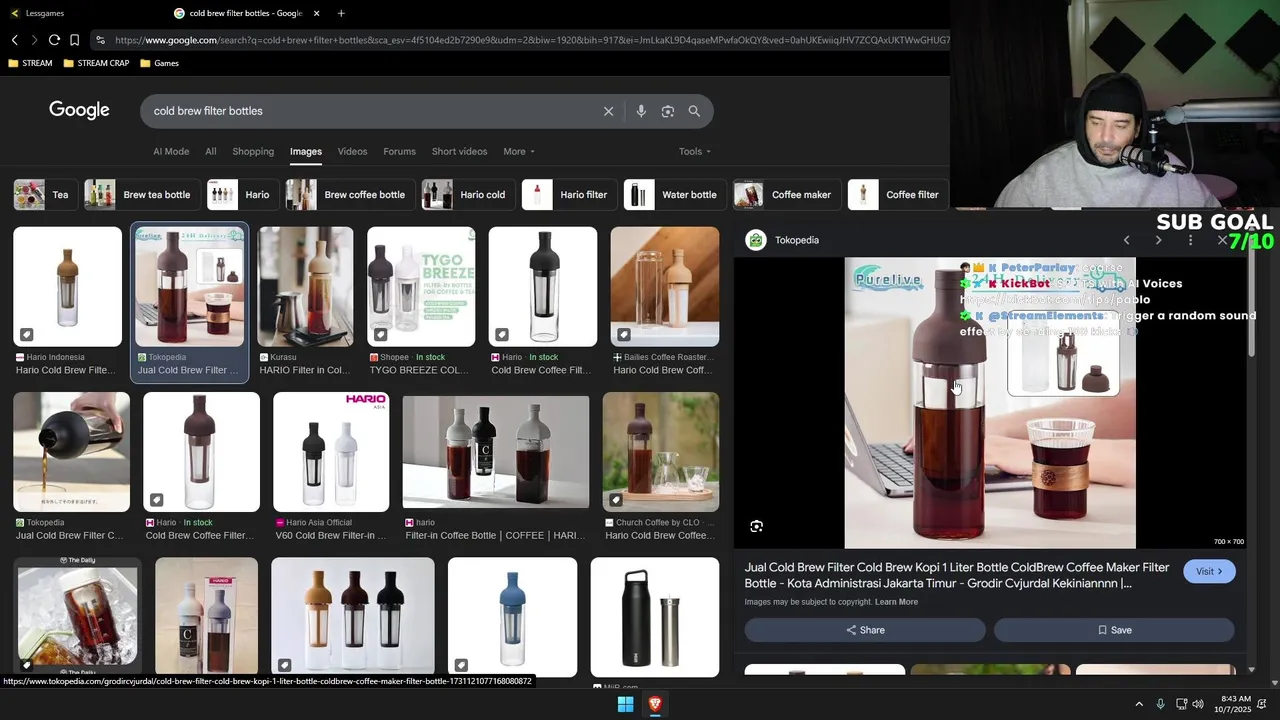Expand the Tools dropdown
This screenshot has width=1280, height=720.
(x=695, y=151)
